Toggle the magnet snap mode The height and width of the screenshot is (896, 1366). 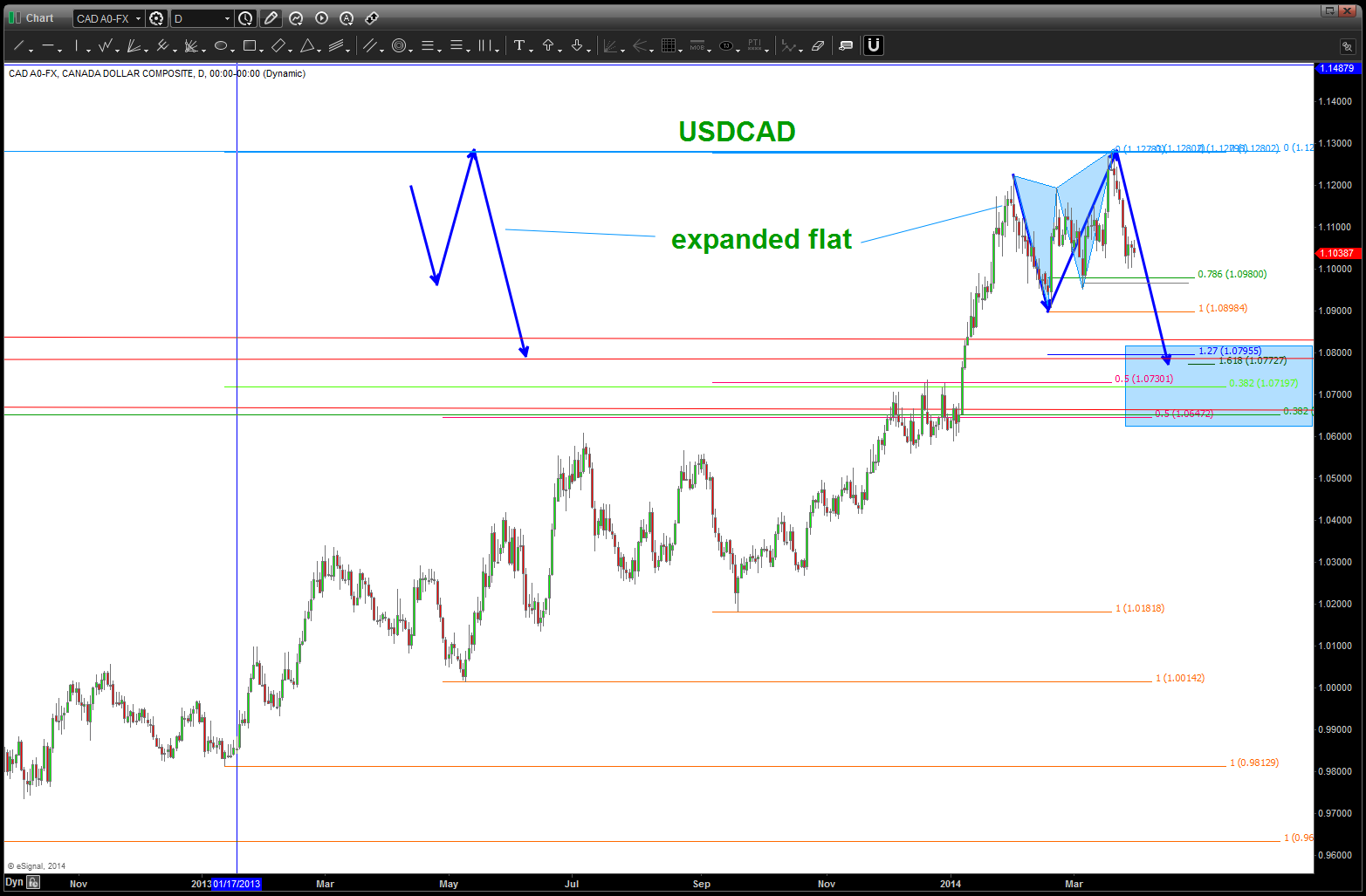click(873, 45)
